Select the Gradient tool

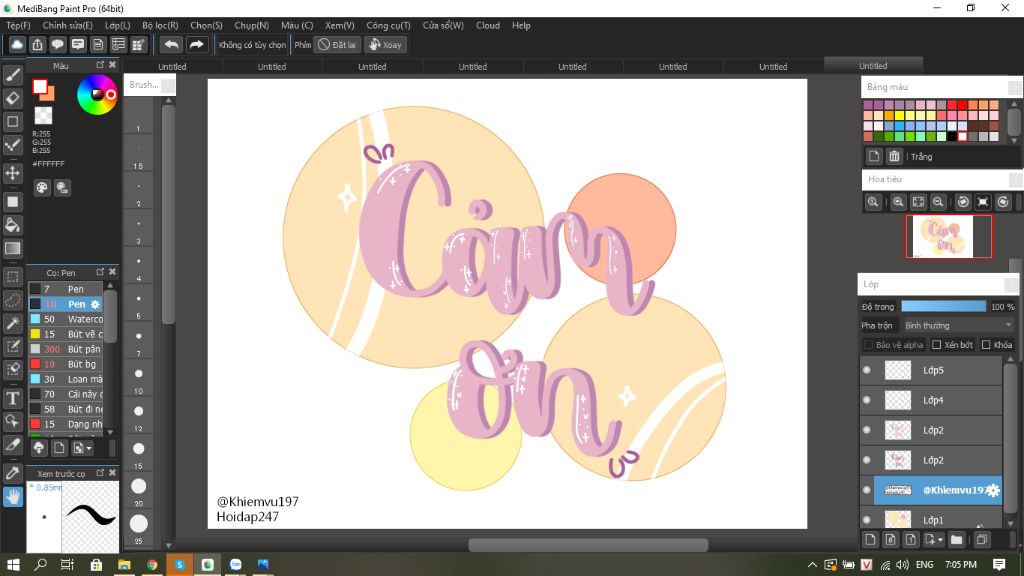[12, 248]
